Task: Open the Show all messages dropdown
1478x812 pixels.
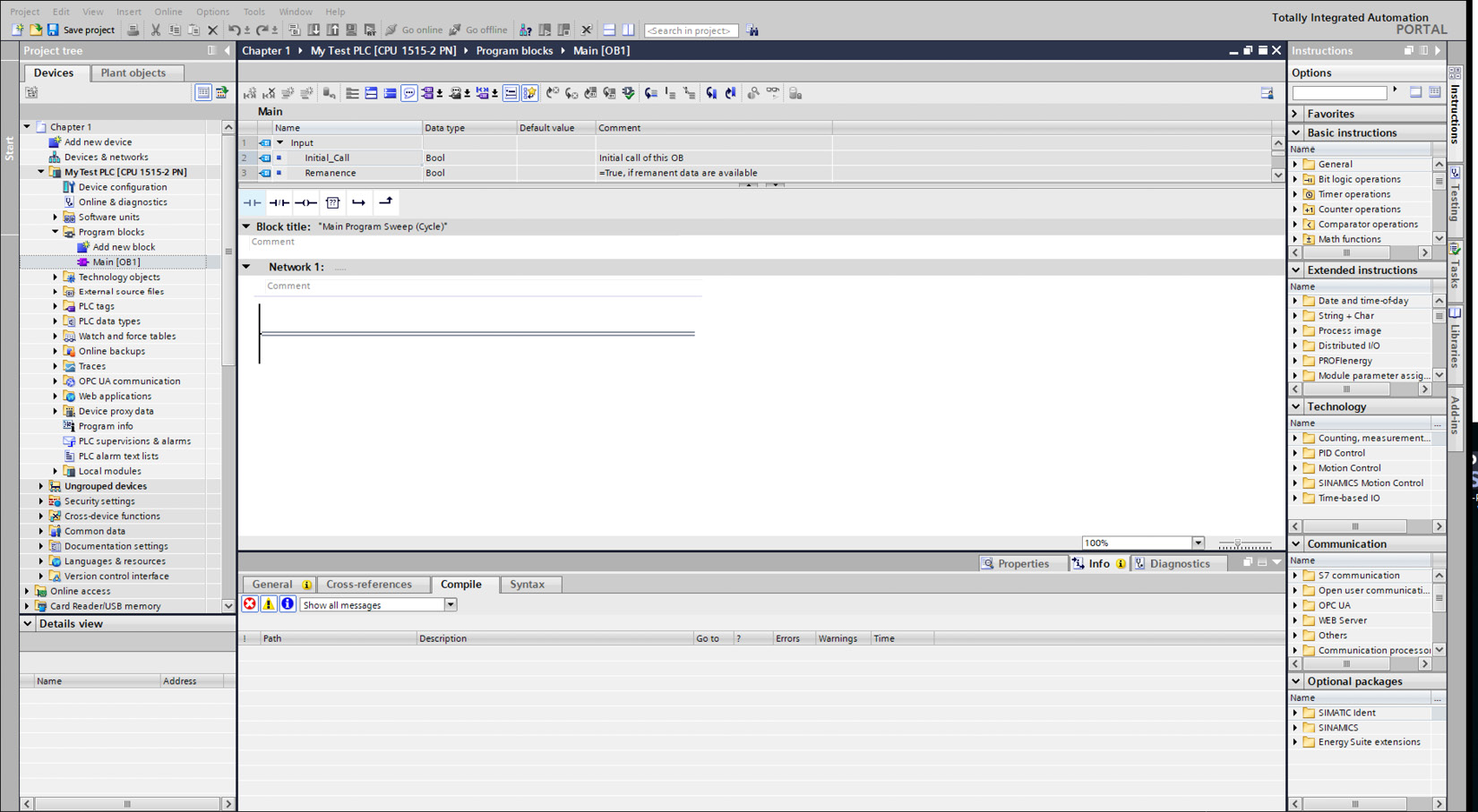Action: (451, 605)
